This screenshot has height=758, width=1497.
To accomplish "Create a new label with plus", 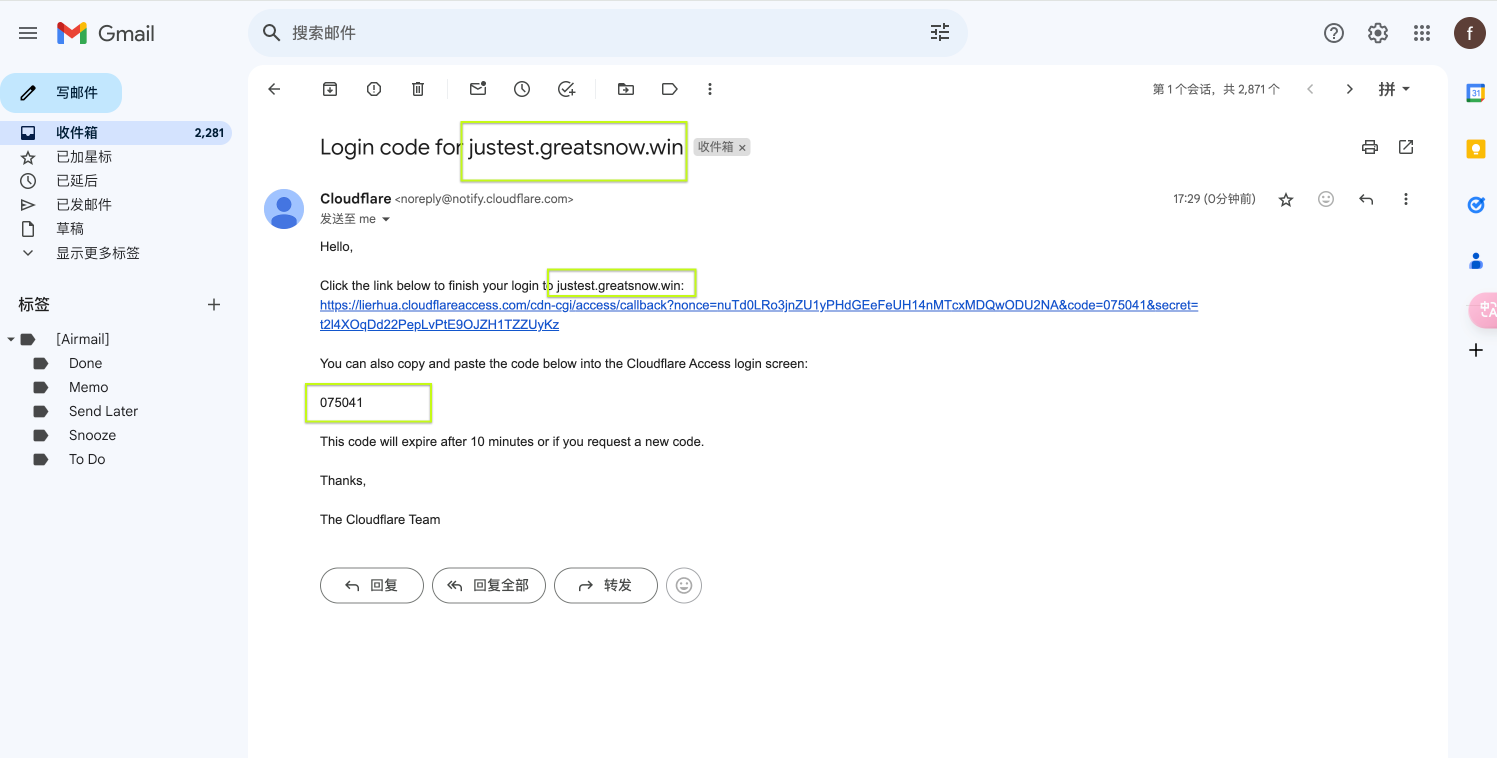I will pos(213,304).
